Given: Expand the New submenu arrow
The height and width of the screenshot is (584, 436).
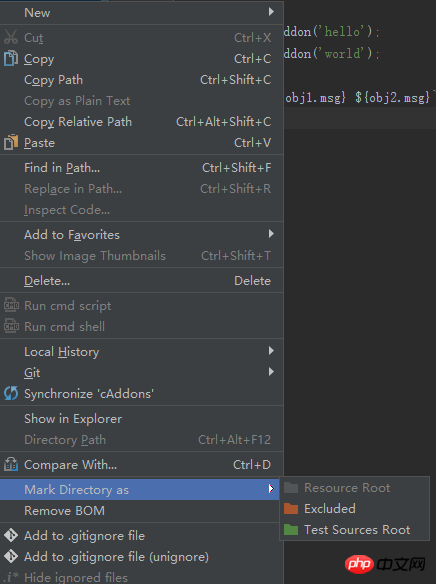Looking at the screenshot, I should pyautogui.click(x=271, y=12).
